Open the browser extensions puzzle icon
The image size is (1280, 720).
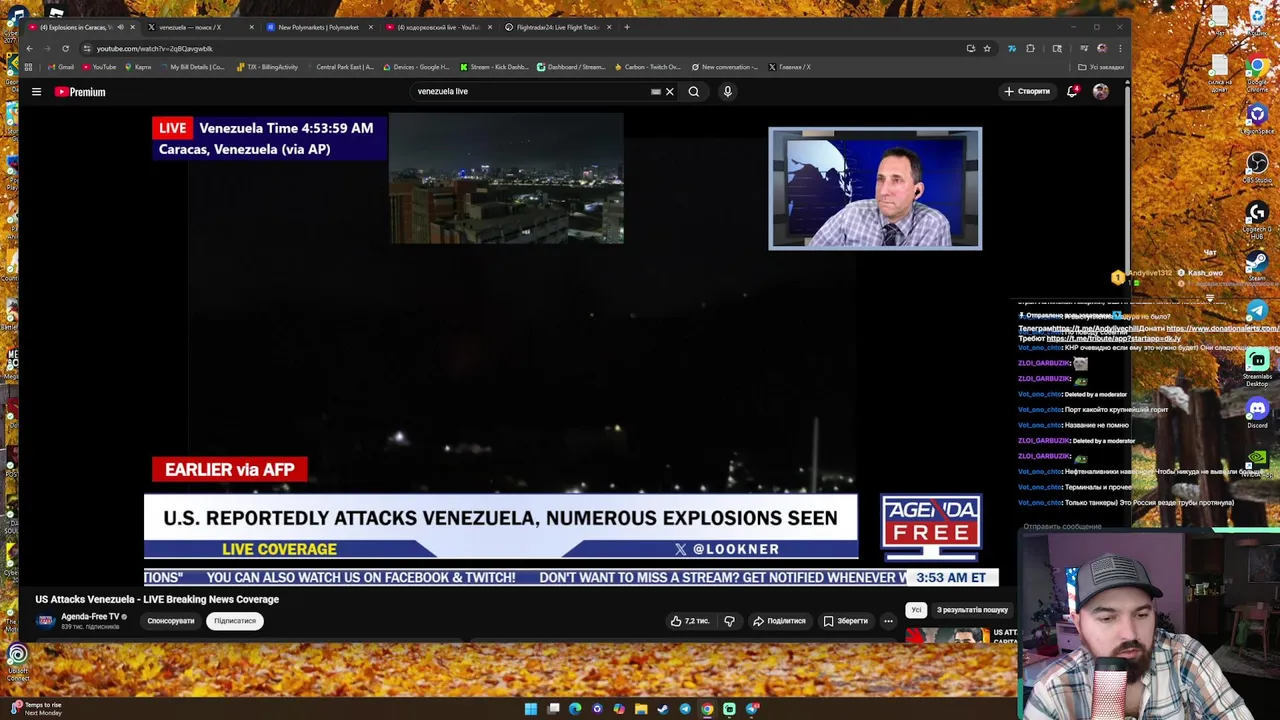point(1030,48)
